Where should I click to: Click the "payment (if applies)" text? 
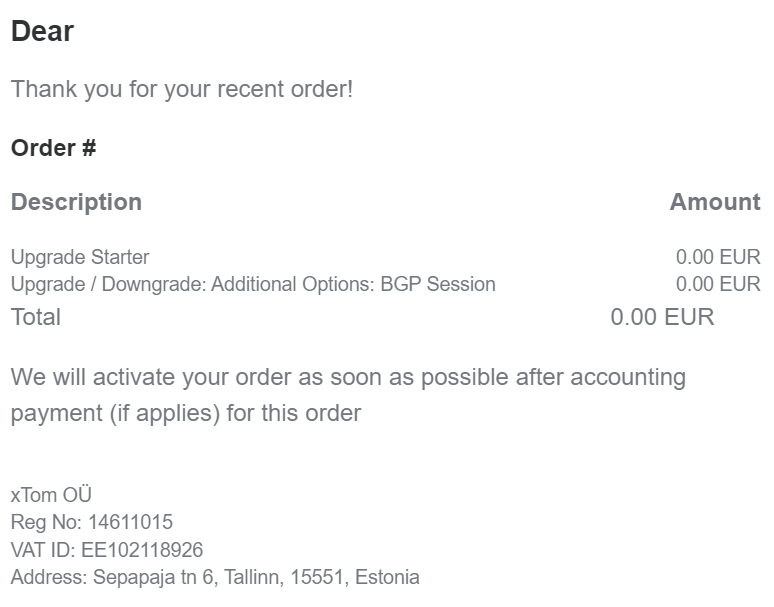[114, 413]
